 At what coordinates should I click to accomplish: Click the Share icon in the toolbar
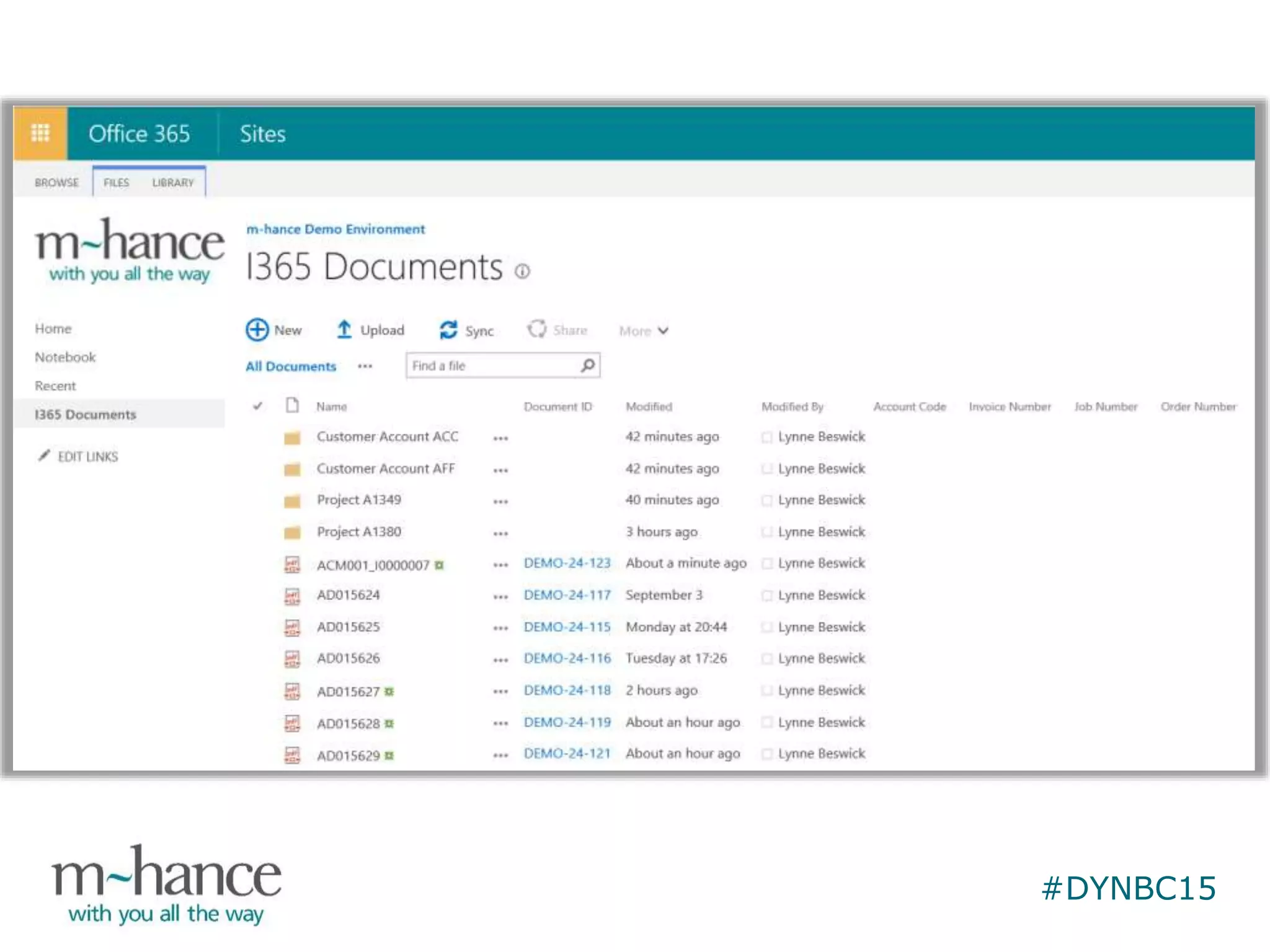click(537, 329)
